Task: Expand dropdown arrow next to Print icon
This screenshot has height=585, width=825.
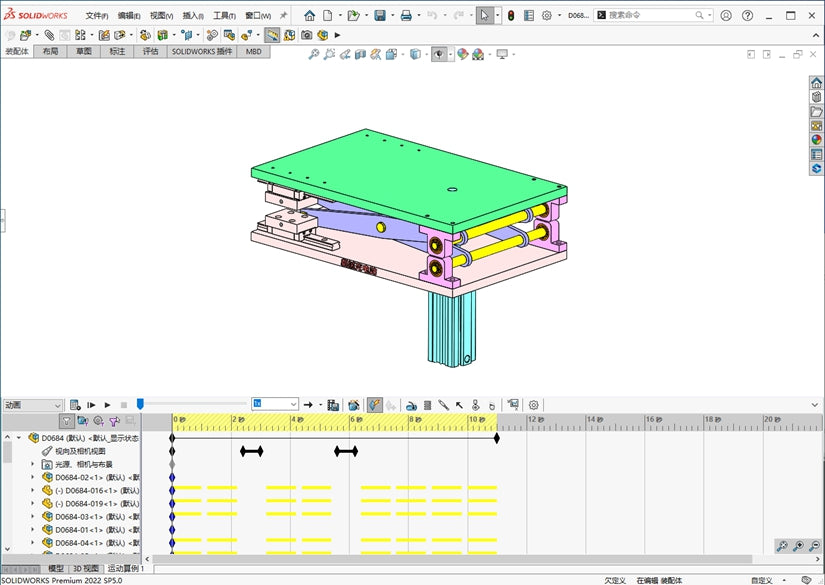Action: click(419, 15)
